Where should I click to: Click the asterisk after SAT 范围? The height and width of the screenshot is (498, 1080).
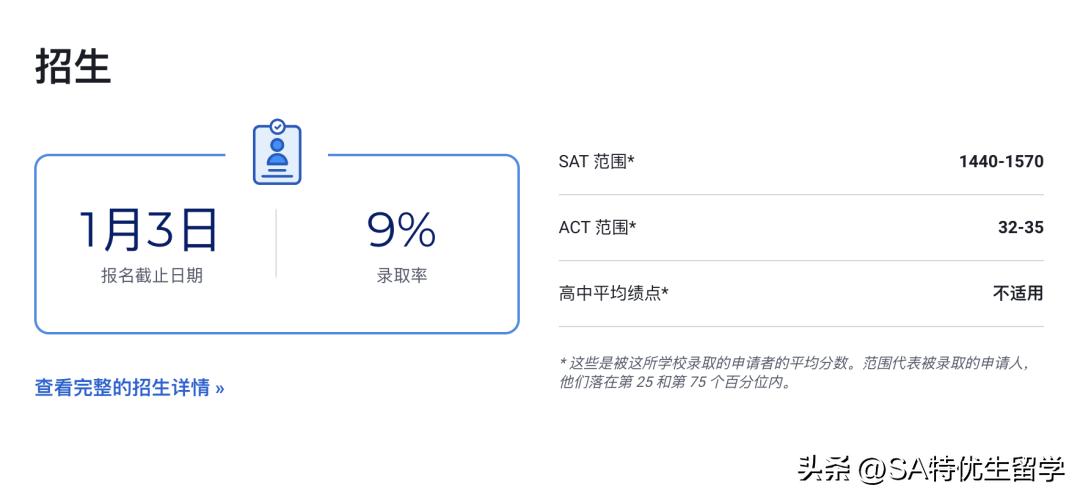[631, 160]
